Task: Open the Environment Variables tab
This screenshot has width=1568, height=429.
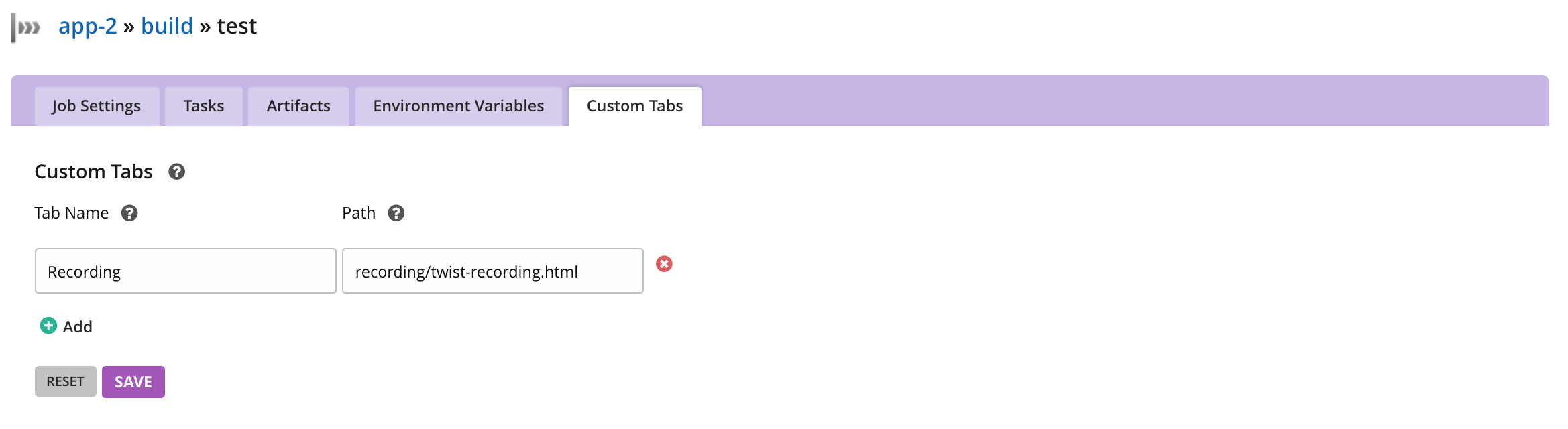Action: point(459,106)
